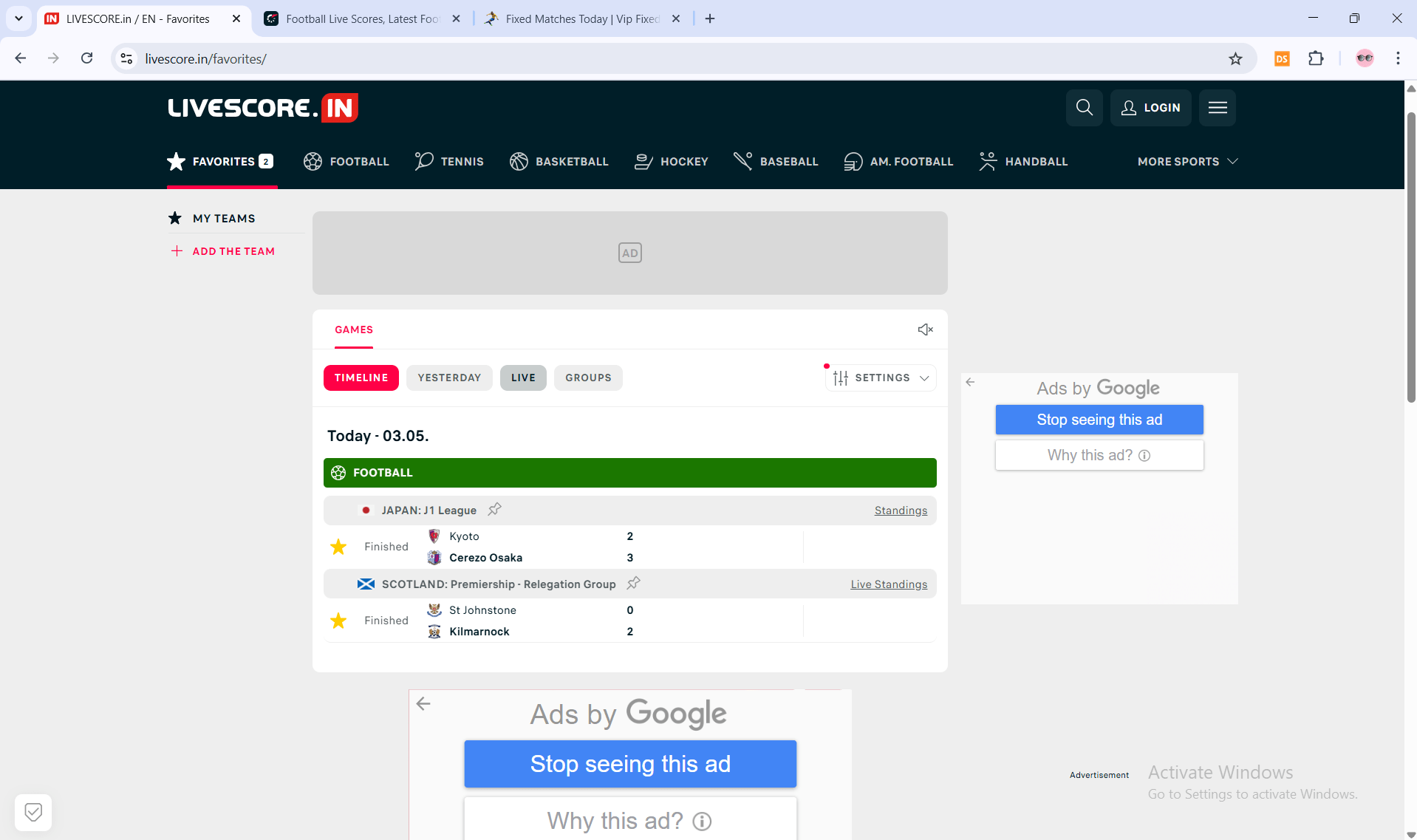Viewport: 1417px width, 840px height.
Task: Bookmark this page with the star
Action: click(1235, 58)
